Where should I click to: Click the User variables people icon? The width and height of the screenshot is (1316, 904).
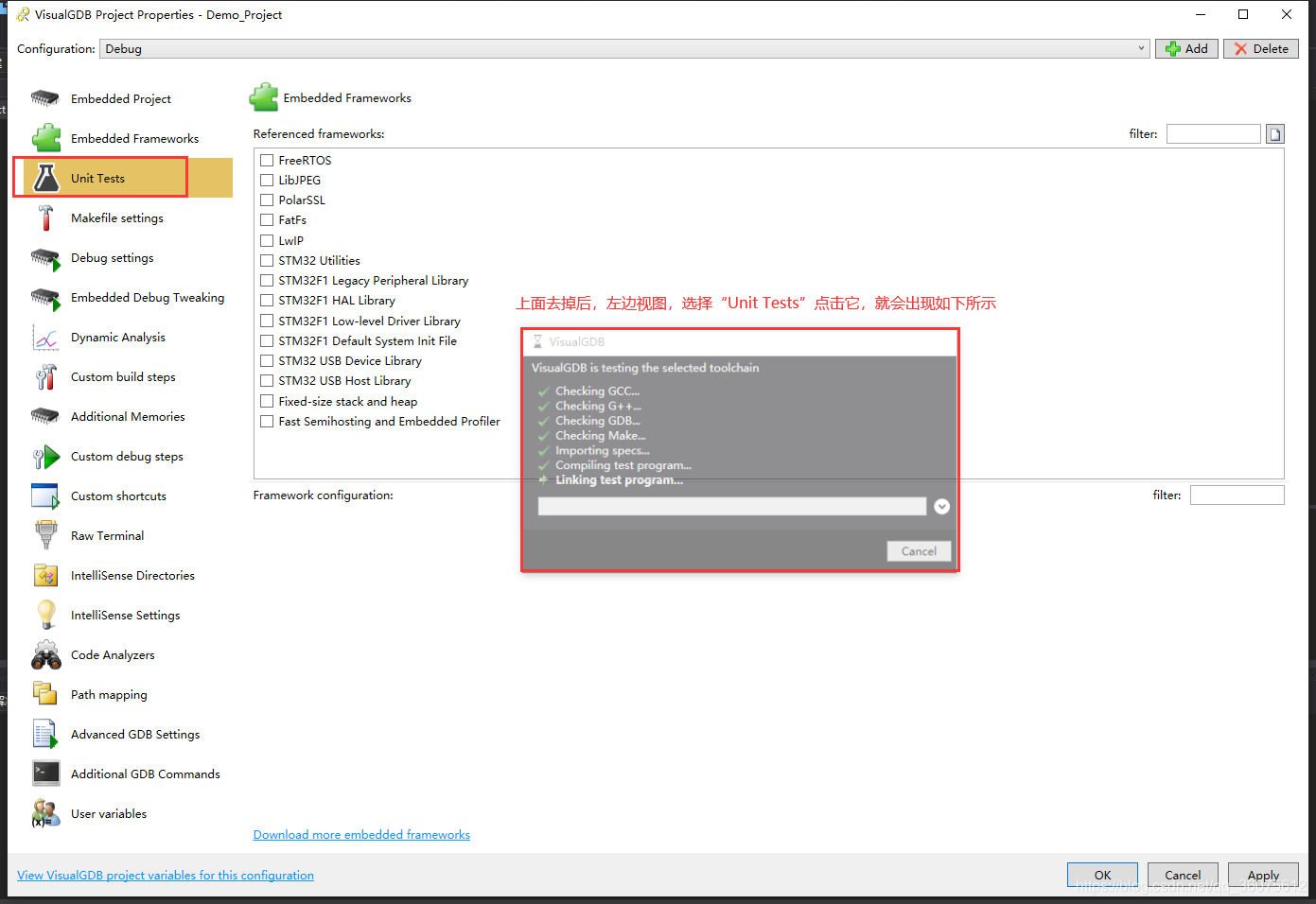coord(45,813)
